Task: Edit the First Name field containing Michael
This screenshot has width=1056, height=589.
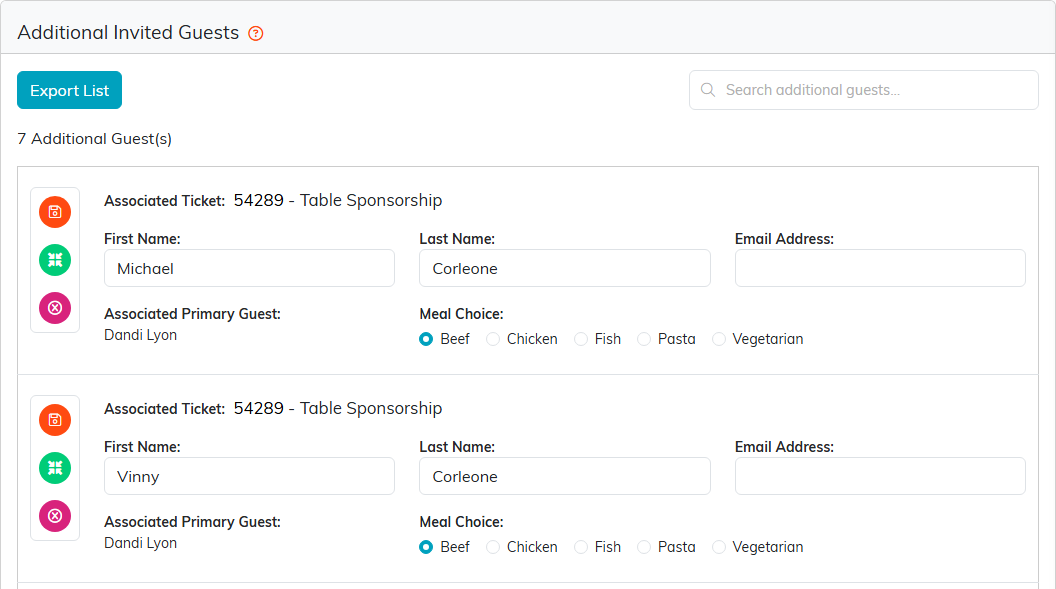Action: pos(249,268)
